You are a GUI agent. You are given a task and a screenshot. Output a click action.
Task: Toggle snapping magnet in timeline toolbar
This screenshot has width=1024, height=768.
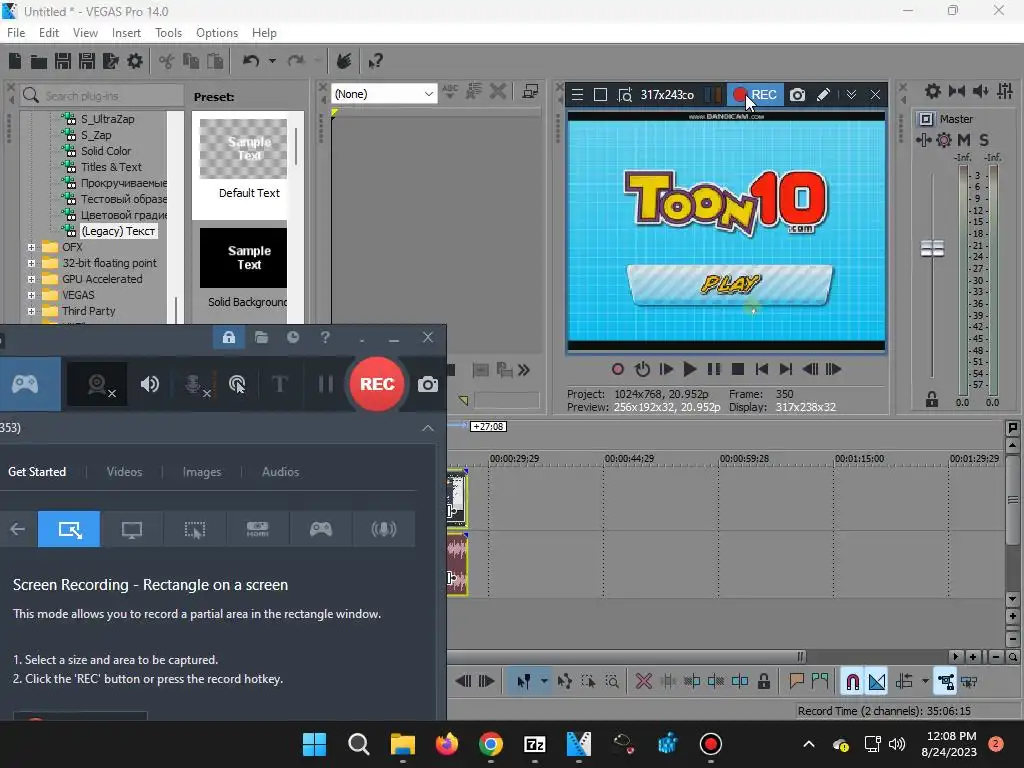pyautogui.click(x=852, y=681)
